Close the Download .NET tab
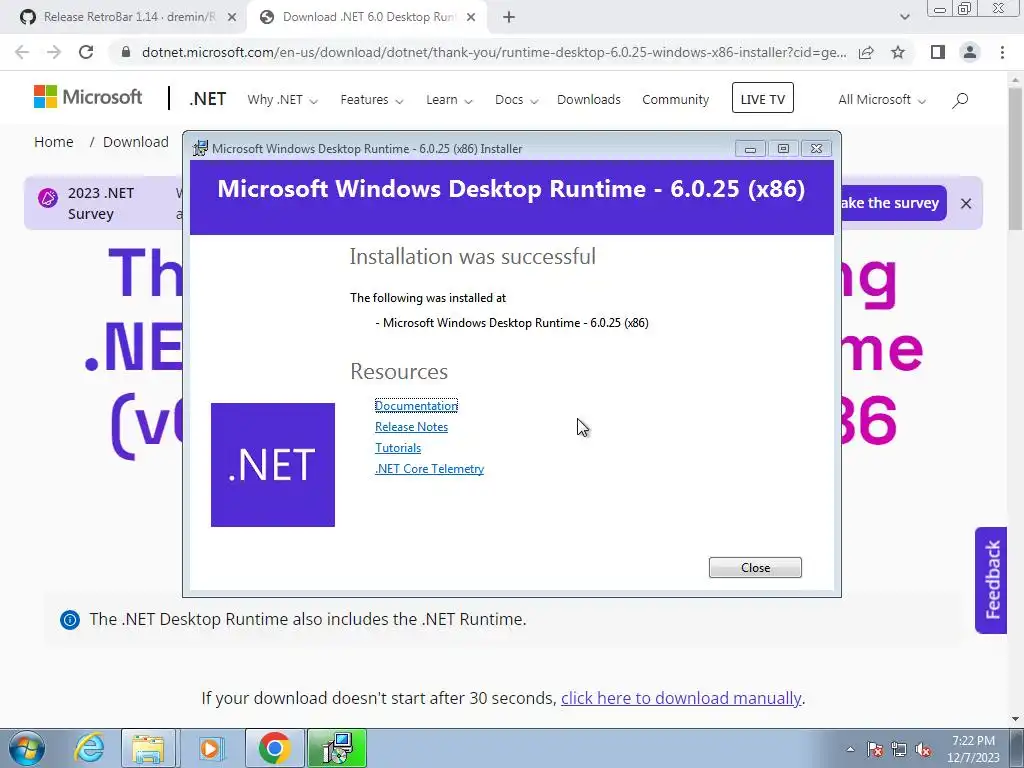 471,17
